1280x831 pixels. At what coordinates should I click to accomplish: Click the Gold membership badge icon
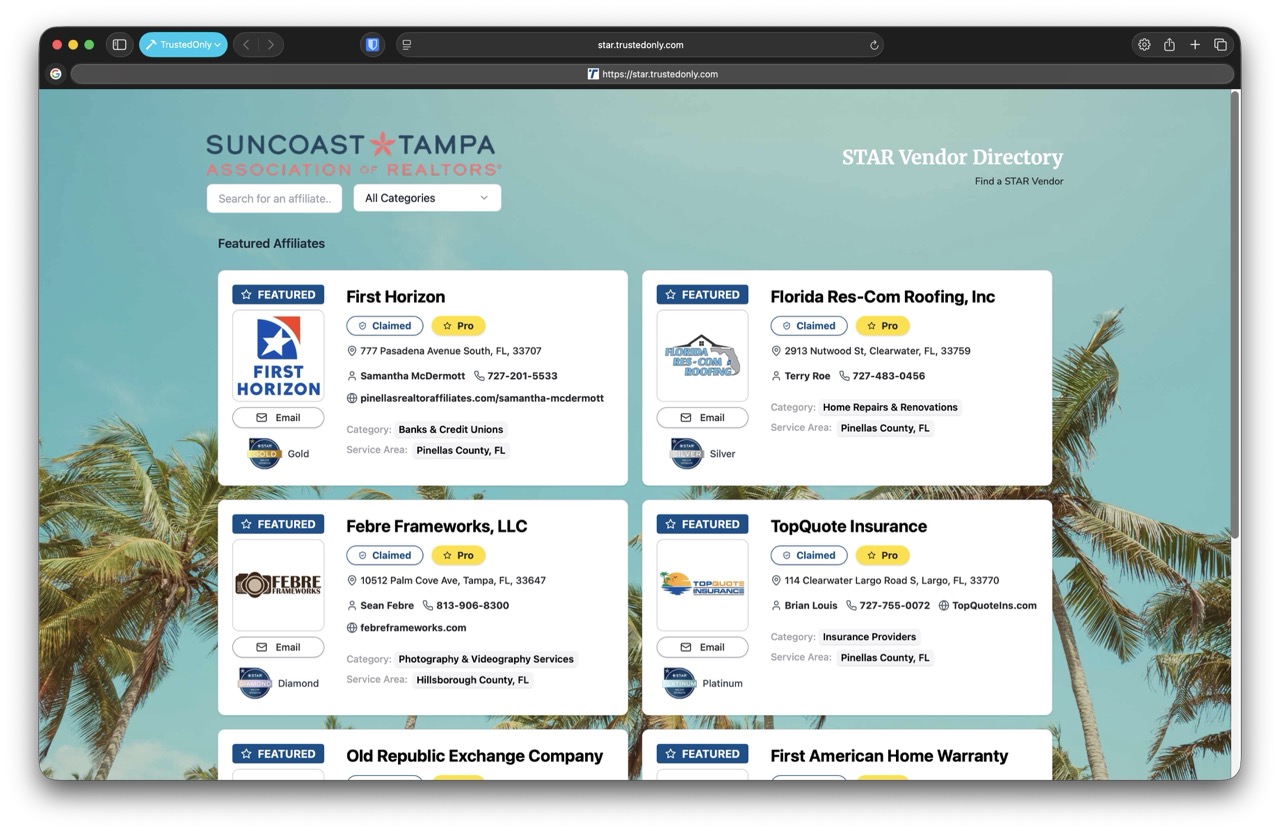coord(264,453)
